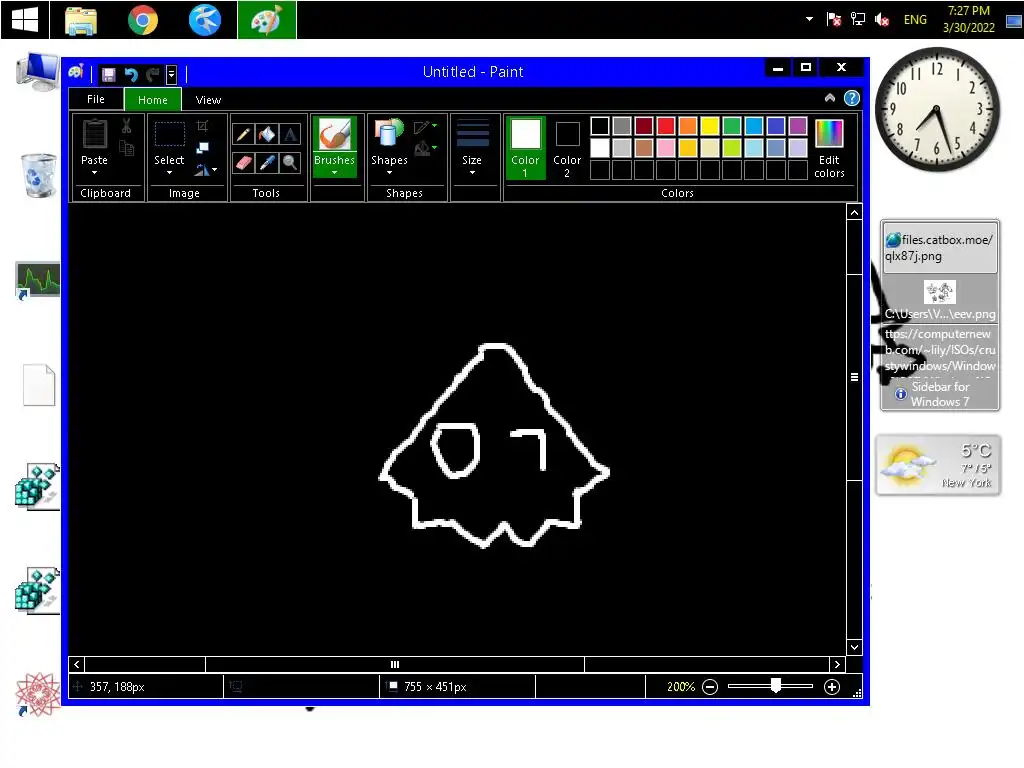Click the zoom in plus button

(x=831, y=687)
